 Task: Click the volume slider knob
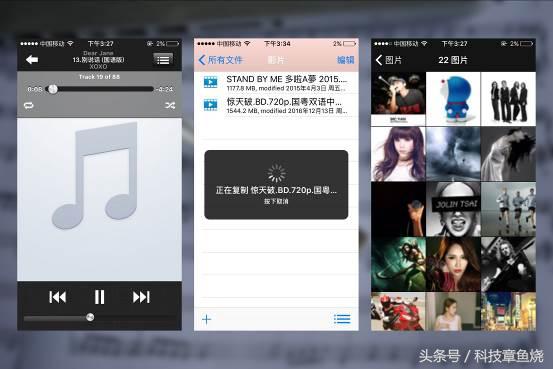click(x=90, y=317)
